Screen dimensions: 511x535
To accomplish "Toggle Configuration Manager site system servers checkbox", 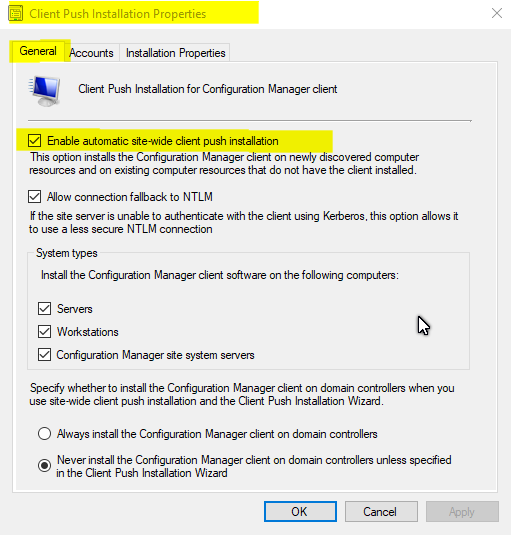I will coord(44,355).
